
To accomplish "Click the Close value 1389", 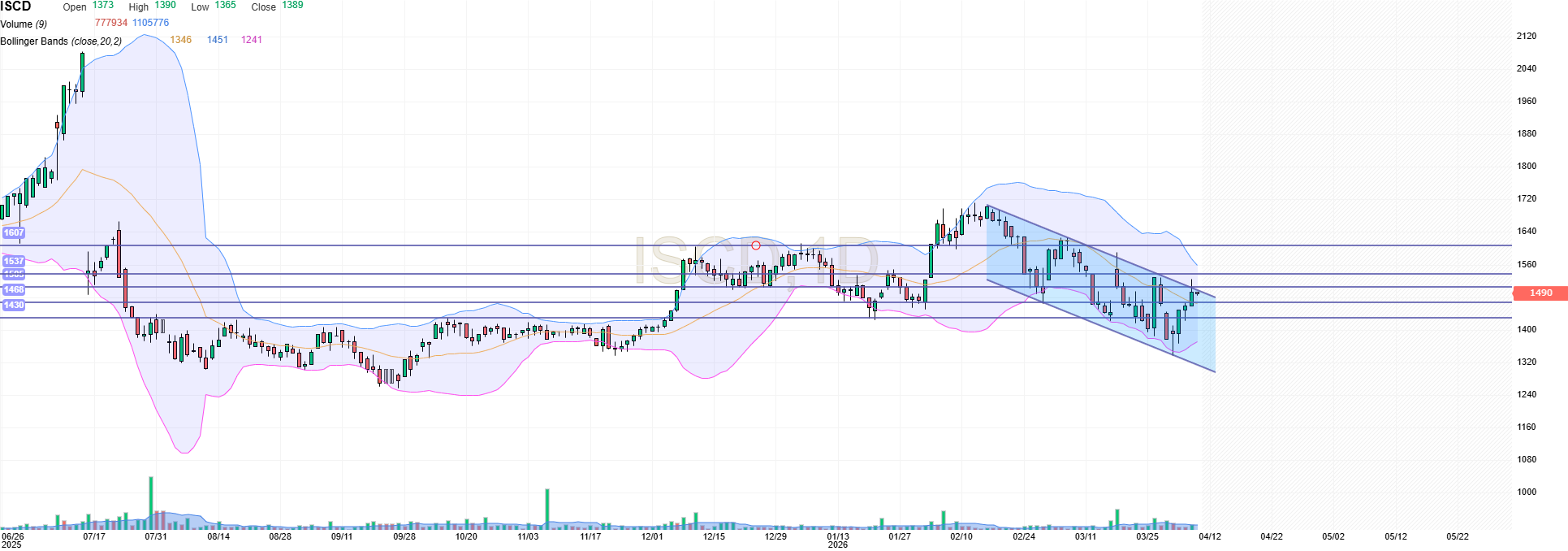I will (x=292, y=5).
